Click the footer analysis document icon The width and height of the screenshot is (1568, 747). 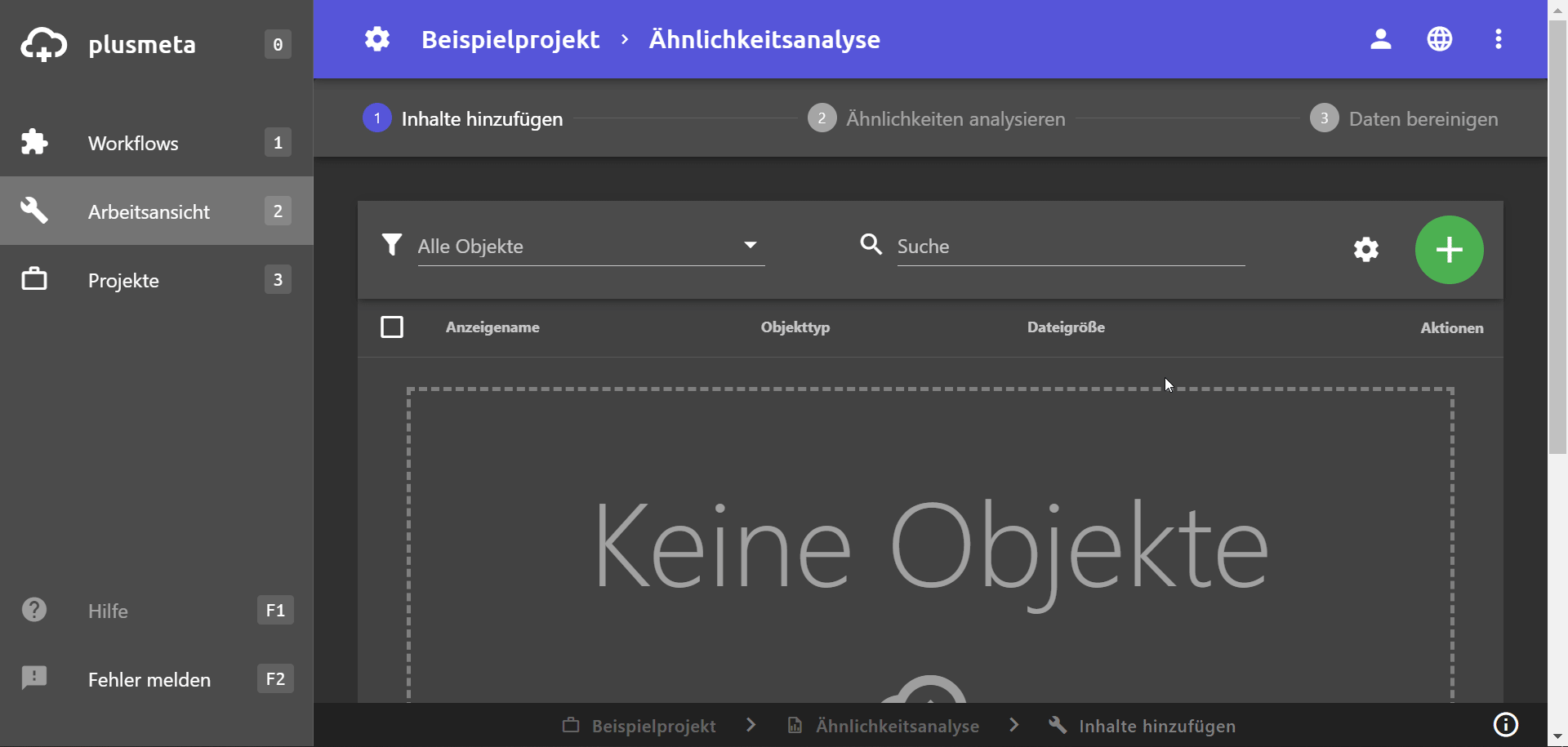tap(794, 725)
